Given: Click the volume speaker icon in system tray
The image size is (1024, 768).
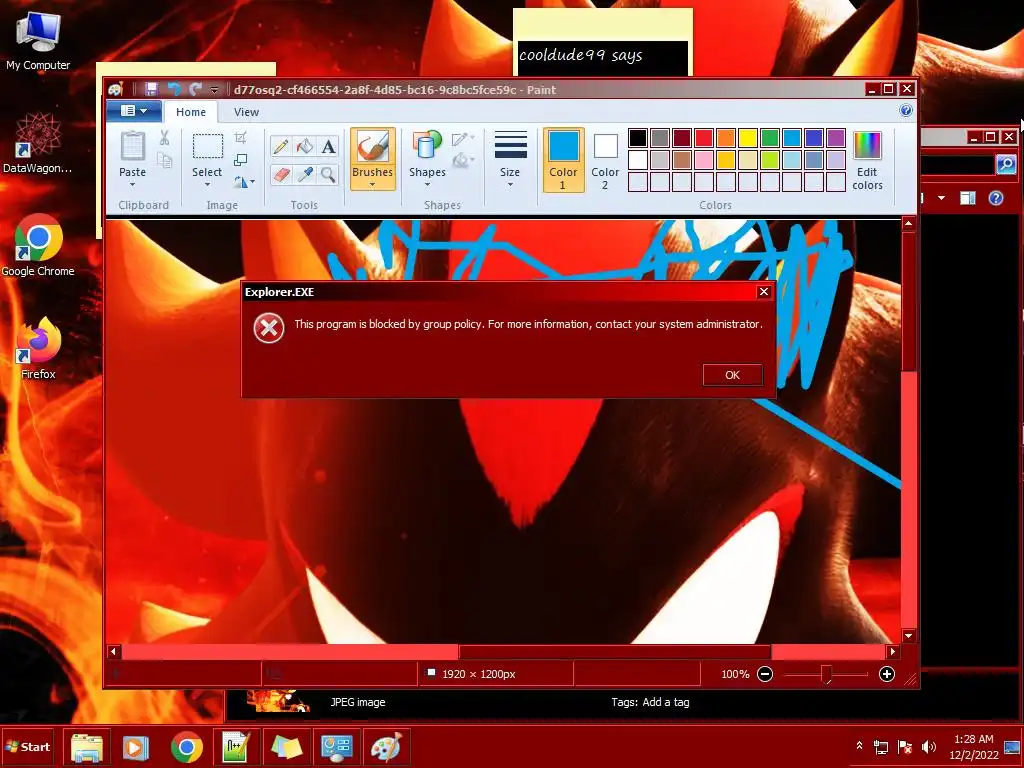Looking at the screenshot, I should [x=928, y=746].
